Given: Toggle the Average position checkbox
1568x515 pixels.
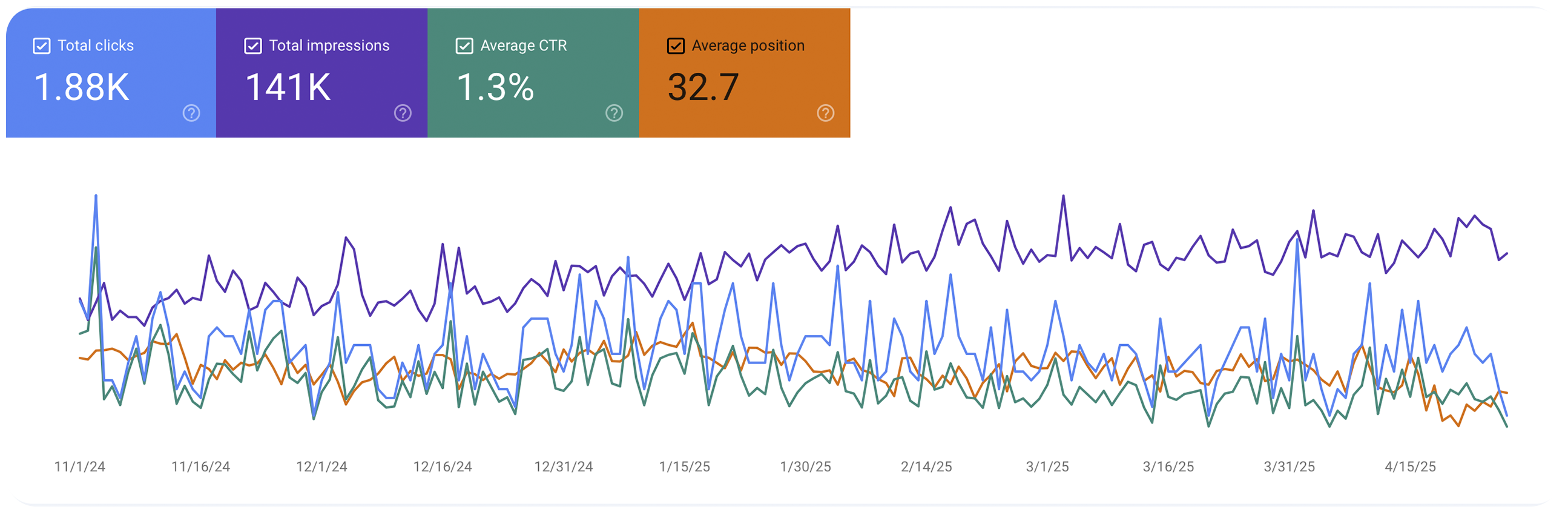Looking at the screenshot, I should coord(675,45).
